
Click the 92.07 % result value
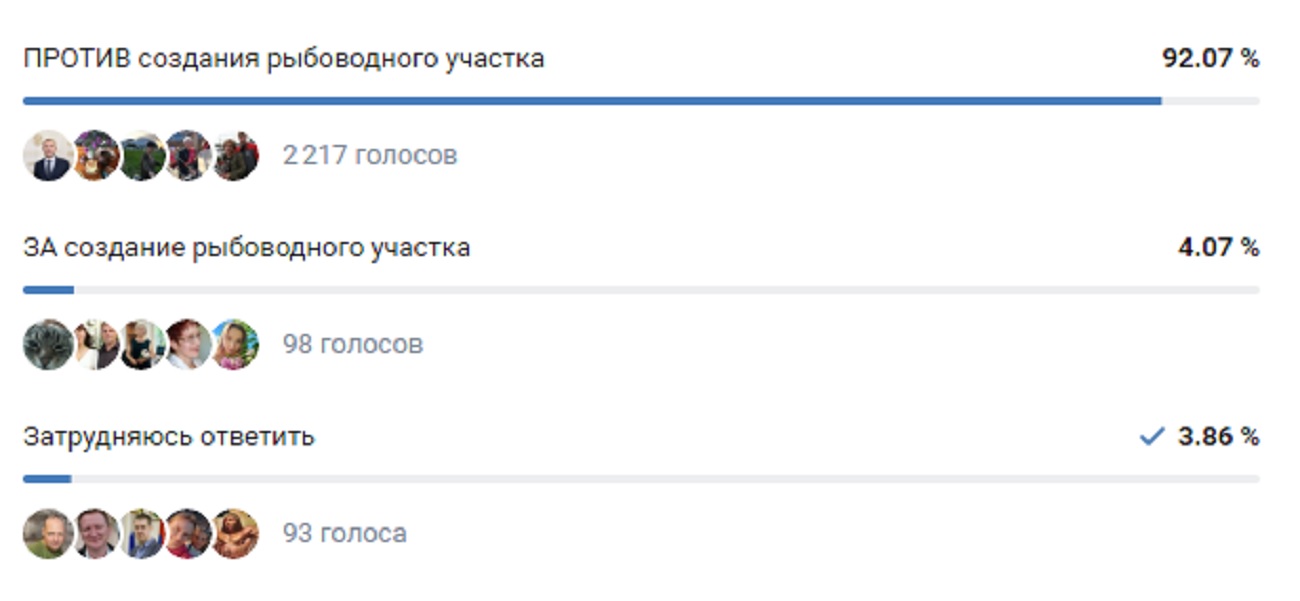[x=1210, y=59]
